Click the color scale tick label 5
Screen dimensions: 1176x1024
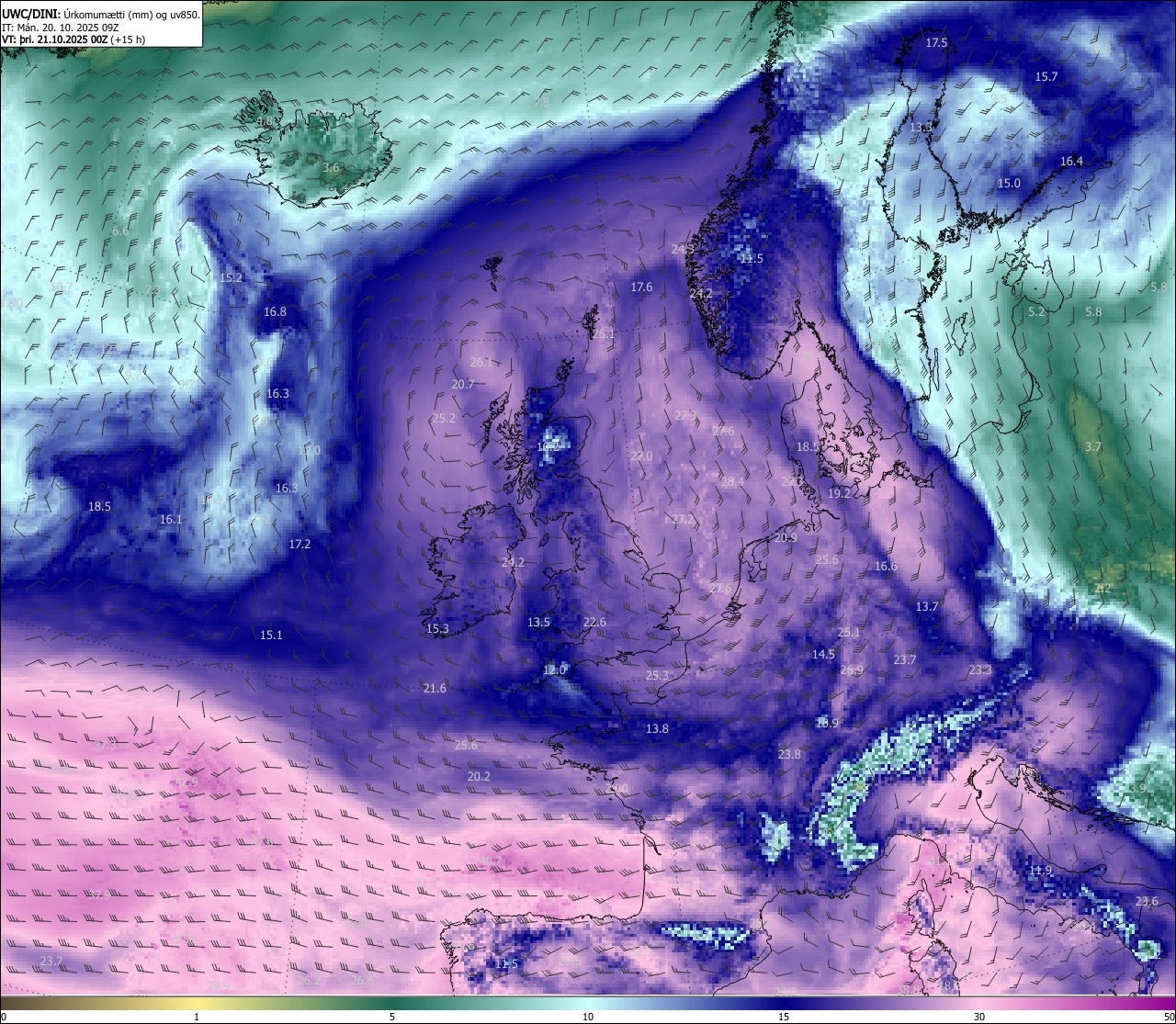tap(392, 1016)
